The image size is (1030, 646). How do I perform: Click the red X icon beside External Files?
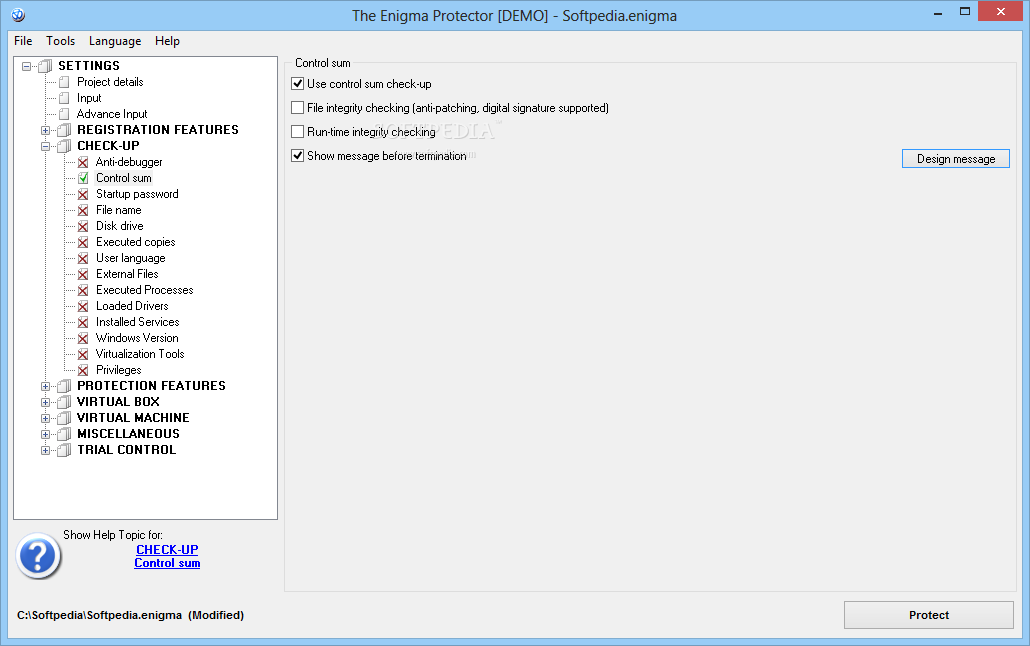pos(83,274)
